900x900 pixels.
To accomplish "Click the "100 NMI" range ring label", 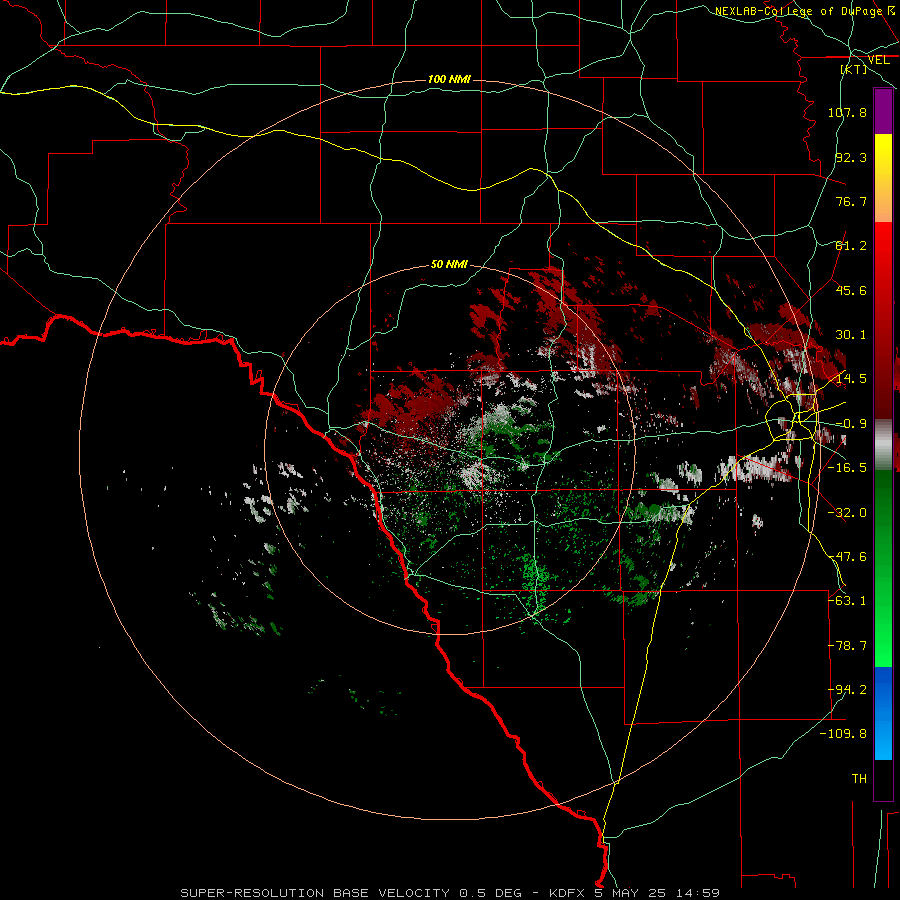I will [449, 79].
